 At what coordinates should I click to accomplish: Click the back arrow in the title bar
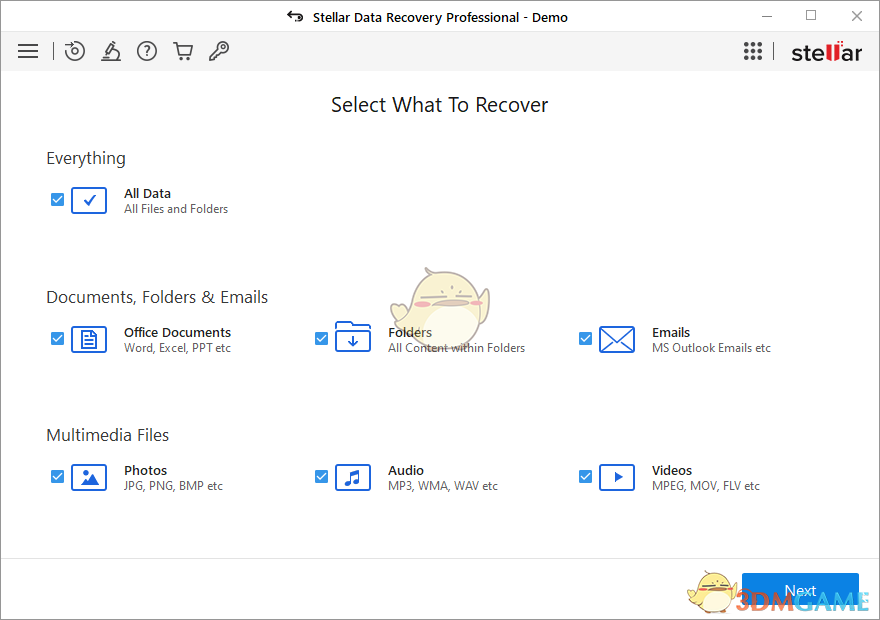[294, 16]
